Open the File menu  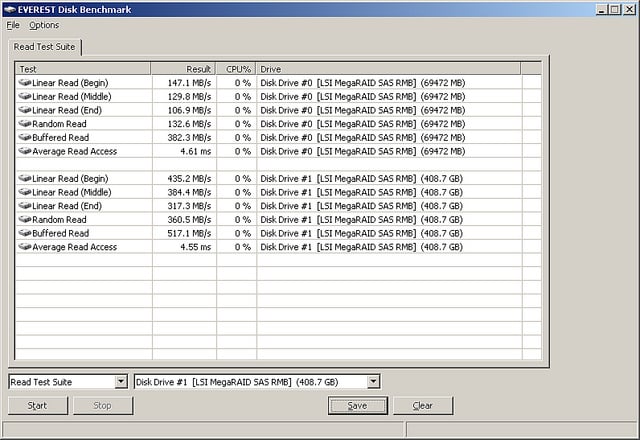13,25
